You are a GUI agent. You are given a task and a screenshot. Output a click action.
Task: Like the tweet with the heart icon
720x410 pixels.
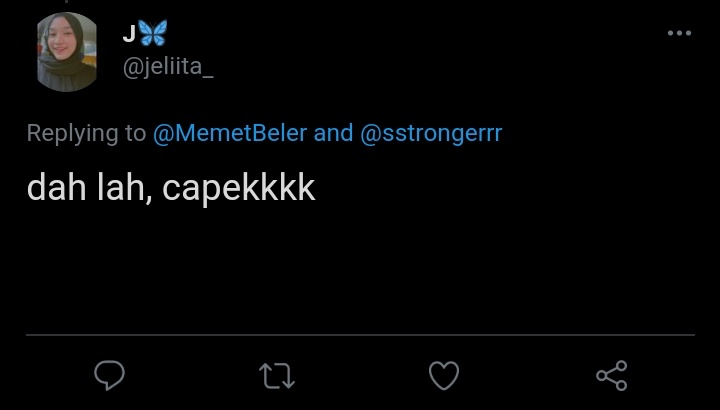(x=443, y=376)
